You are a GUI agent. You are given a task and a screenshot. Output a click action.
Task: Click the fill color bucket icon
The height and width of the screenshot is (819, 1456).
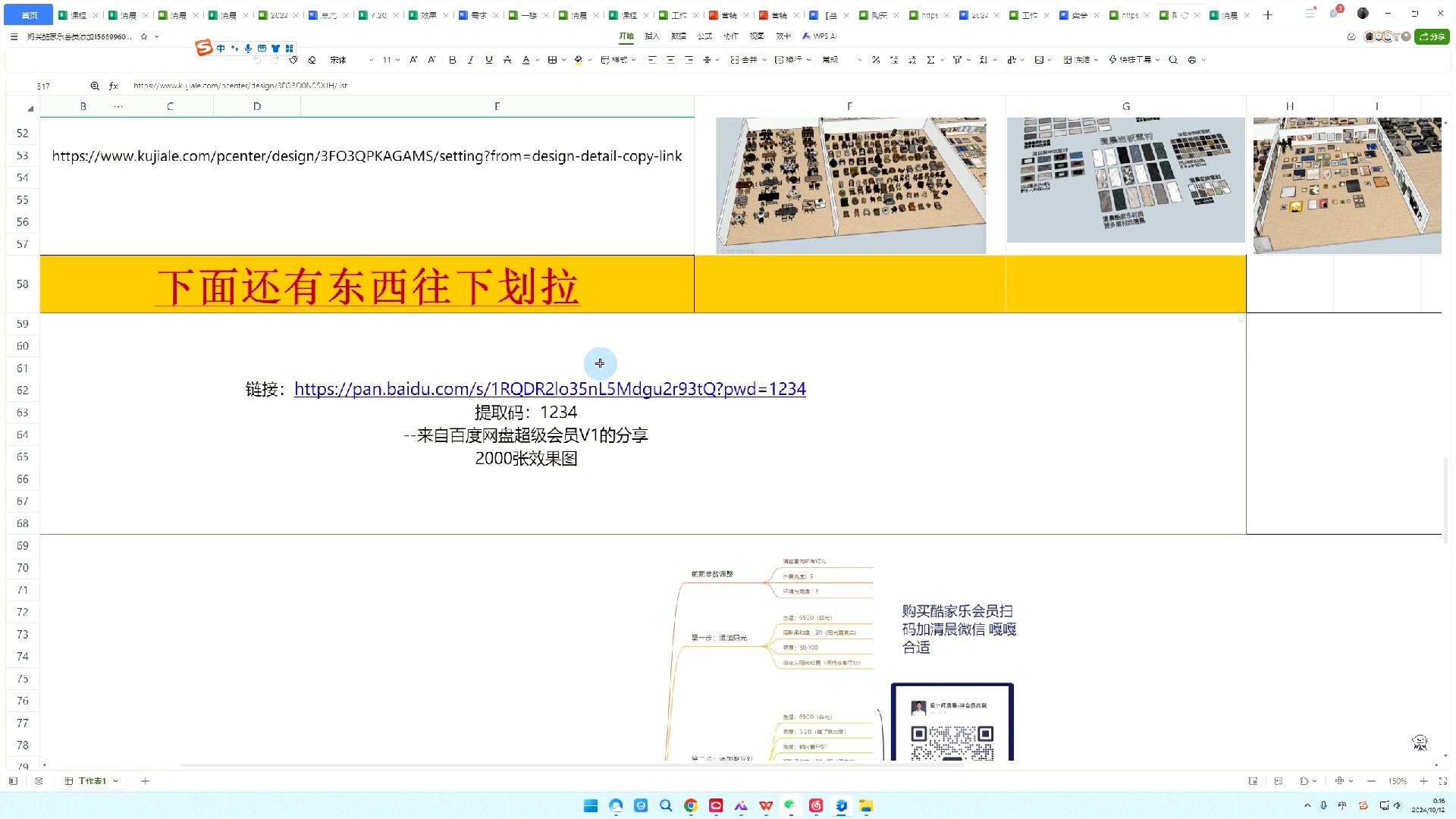tap(578, 60)
